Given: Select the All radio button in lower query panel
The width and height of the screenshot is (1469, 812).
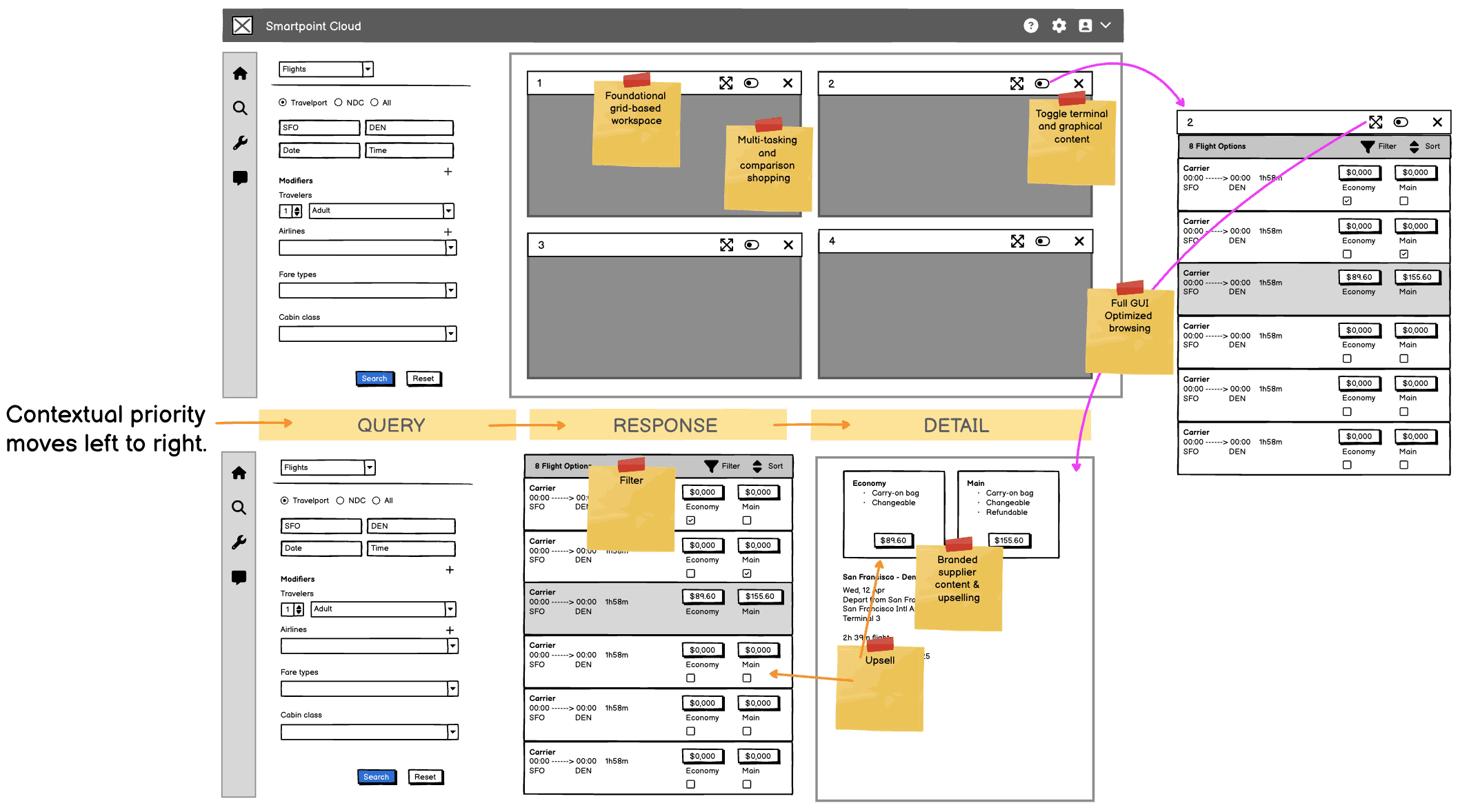Looking at the screenshot, I should point(377,500).
